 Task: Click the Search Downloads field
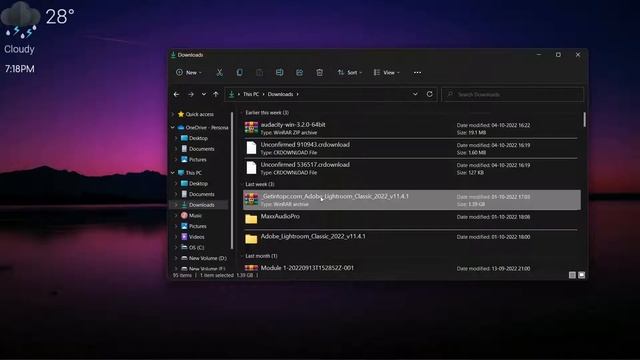tap(513, 94)
